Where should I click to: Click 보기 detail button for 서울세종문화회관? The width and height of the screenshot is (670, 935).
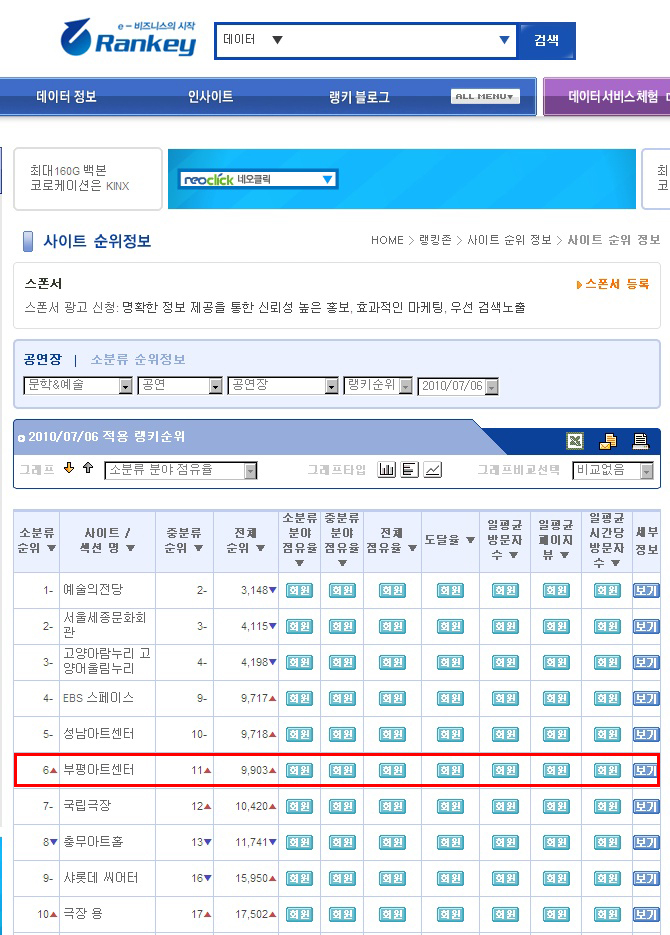(x=646, y=627)
